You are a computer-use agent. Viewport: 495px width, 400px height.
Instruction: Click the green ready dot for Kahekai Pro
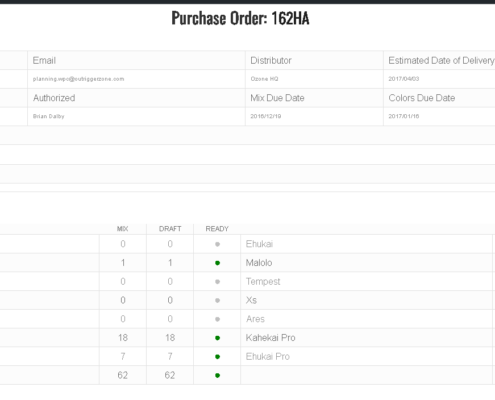(217, 338)
